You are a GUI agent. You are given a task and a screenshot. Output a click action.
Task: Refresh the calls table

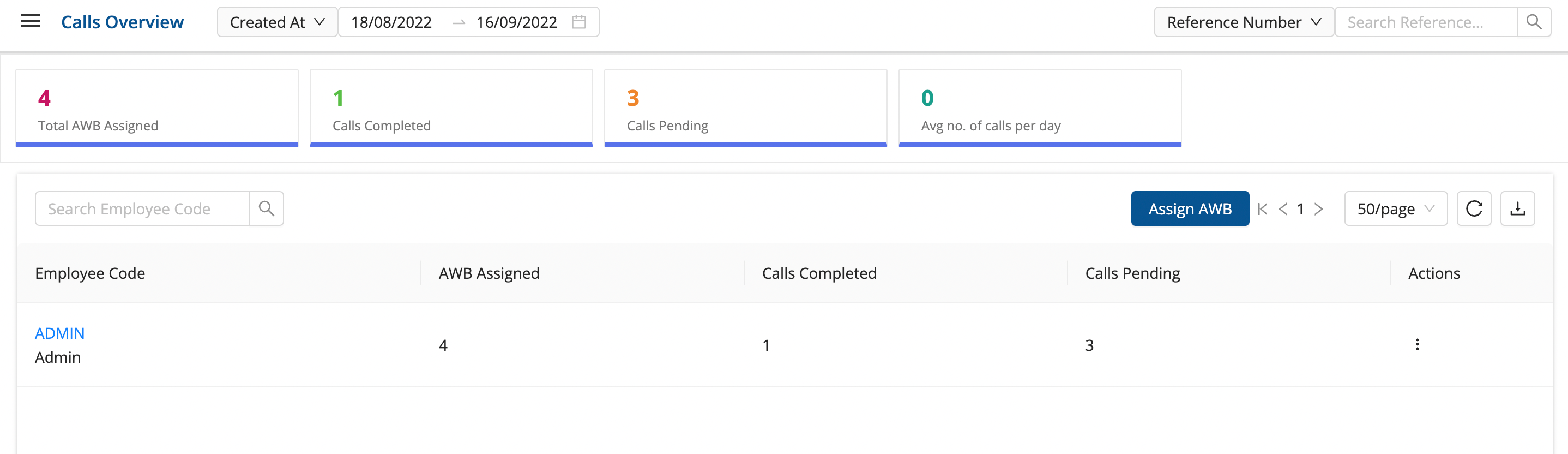pyautogui.click(x=1474, y=208)
